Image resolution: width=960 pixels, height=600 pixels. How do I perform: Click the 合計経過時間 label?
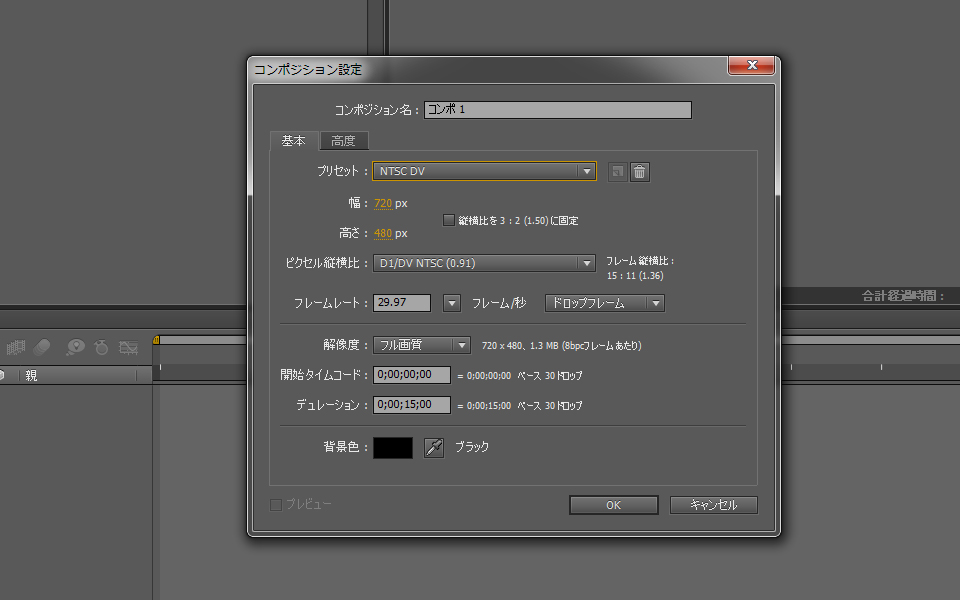(x=903, y=296)
